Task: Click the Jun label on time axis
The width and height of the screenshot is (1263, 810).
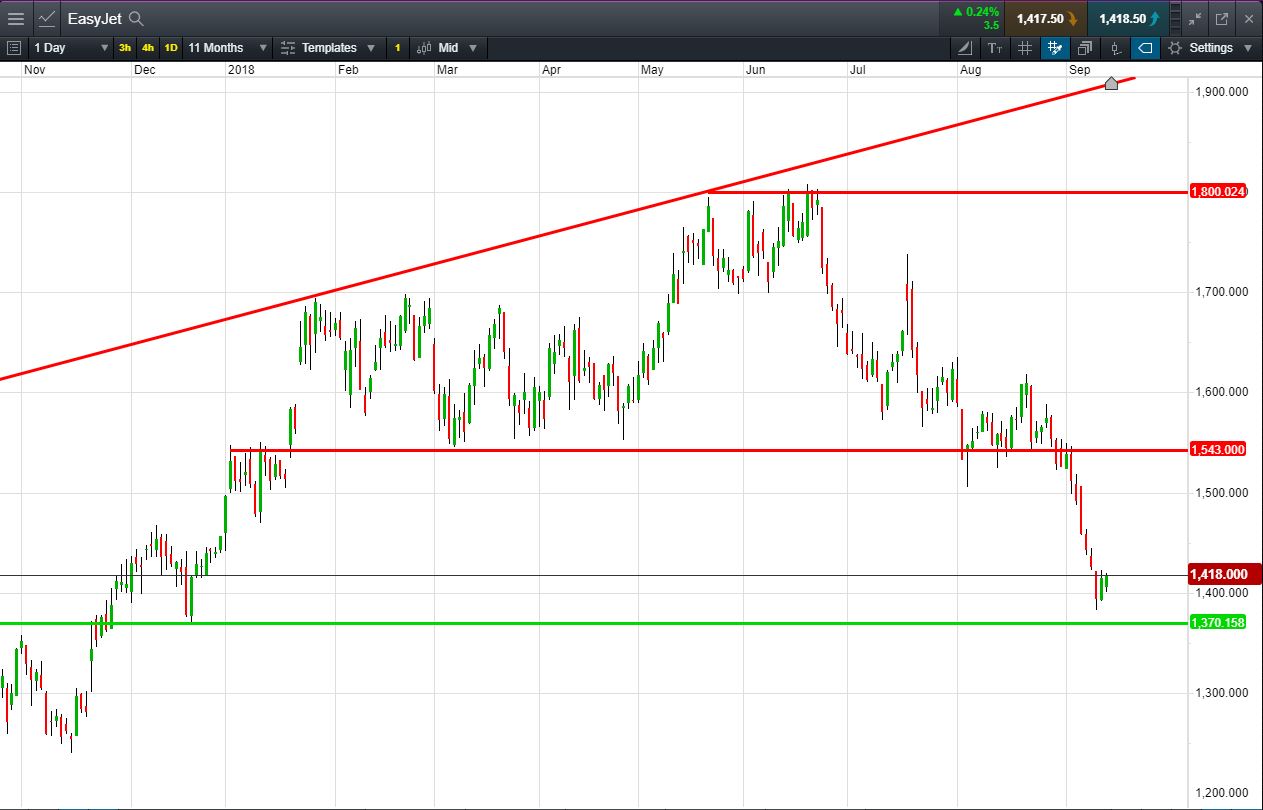Action: (756, 69)
